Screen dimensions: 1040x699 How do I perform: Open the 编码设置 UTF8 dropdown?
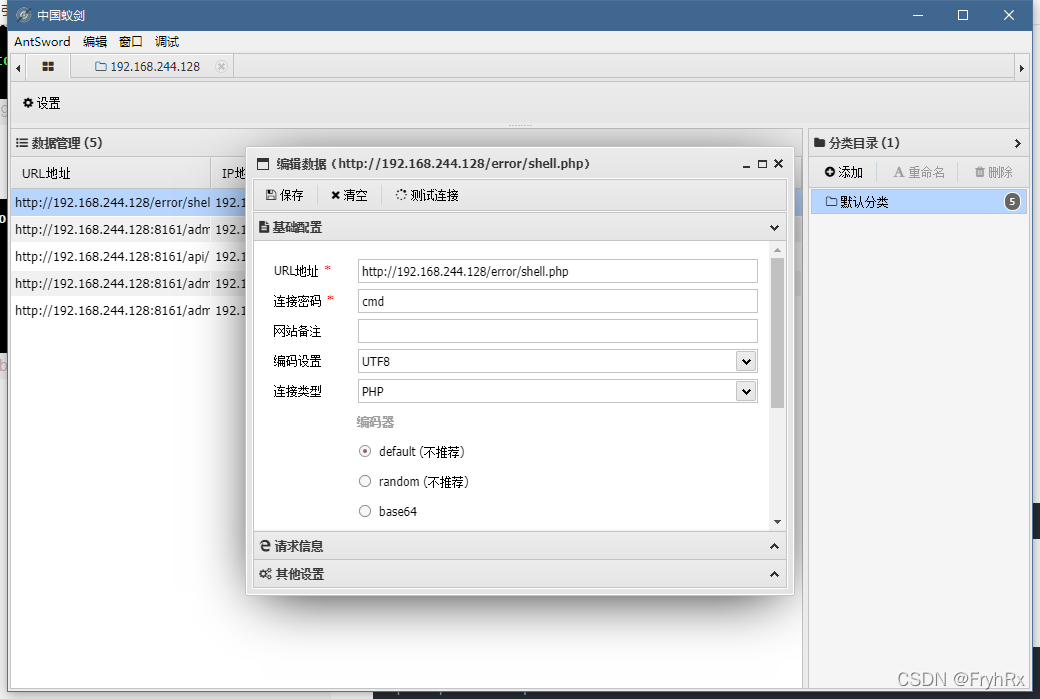click(746, 361)
